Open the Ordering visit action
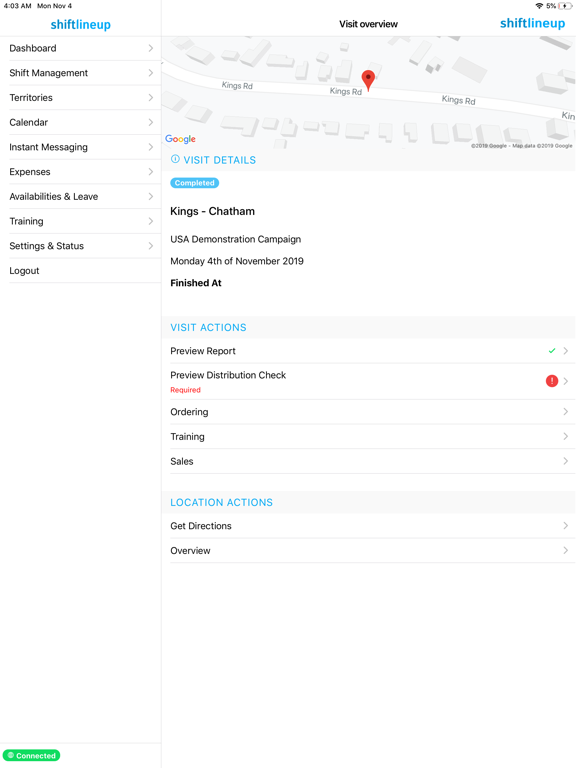This screenshot has width=576, height=768. (x=368, y=412)
